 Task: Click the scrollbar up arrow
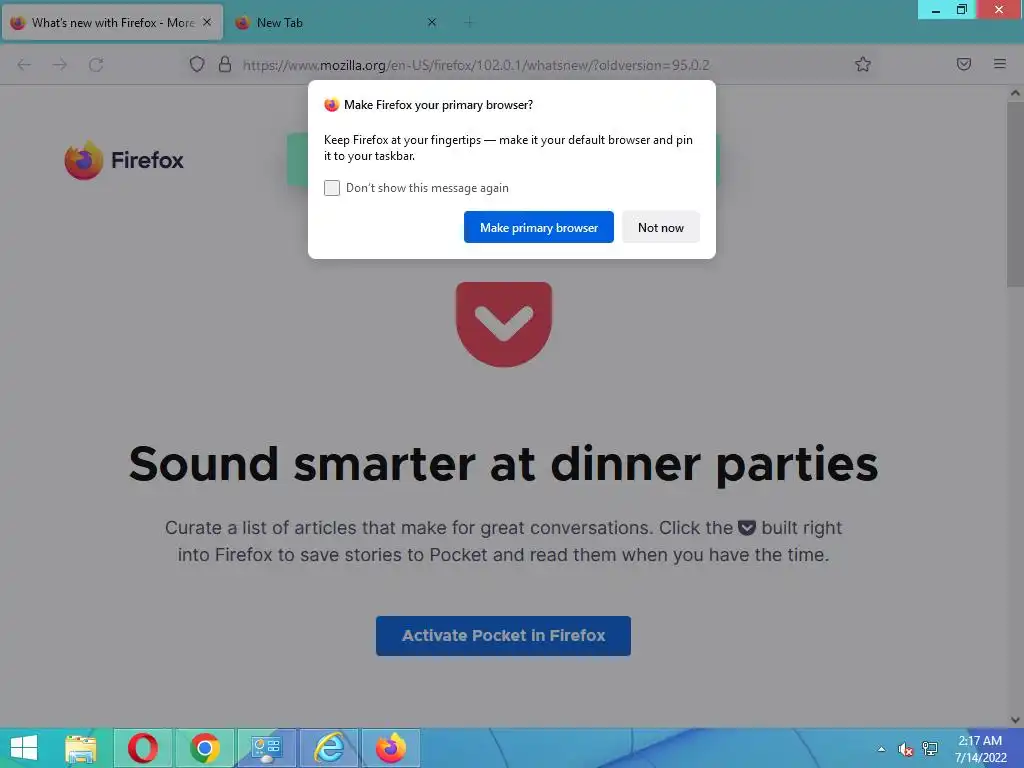pyautogui.click(x=1015, y=93)
